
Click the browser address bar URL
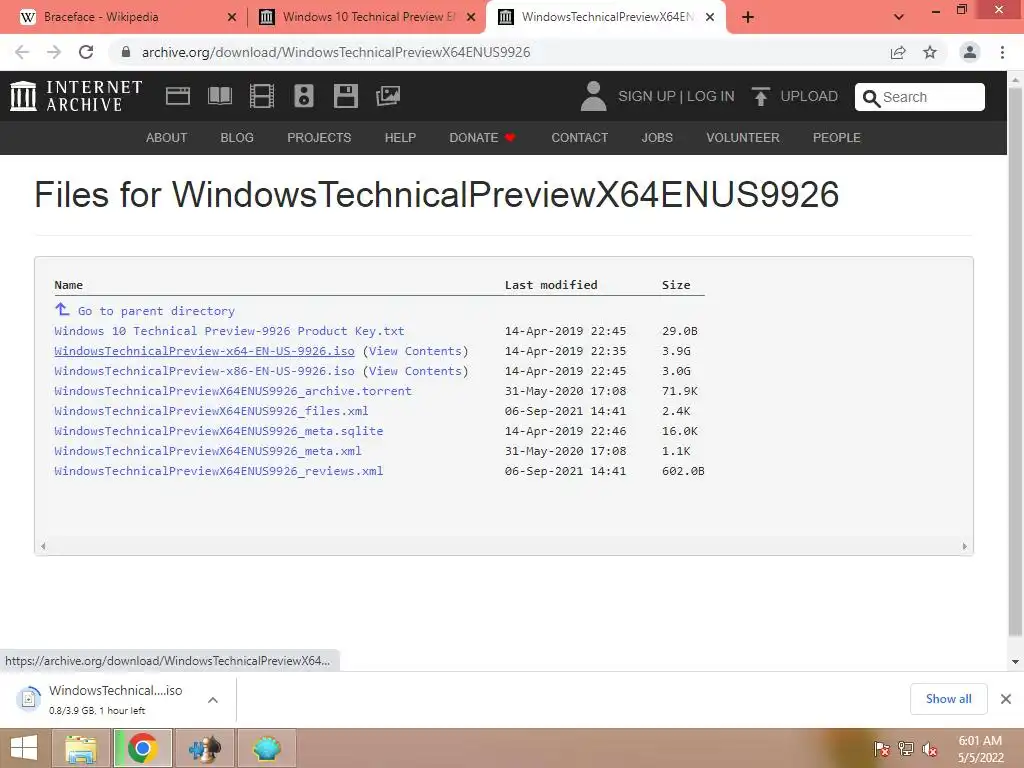[336, 52]
